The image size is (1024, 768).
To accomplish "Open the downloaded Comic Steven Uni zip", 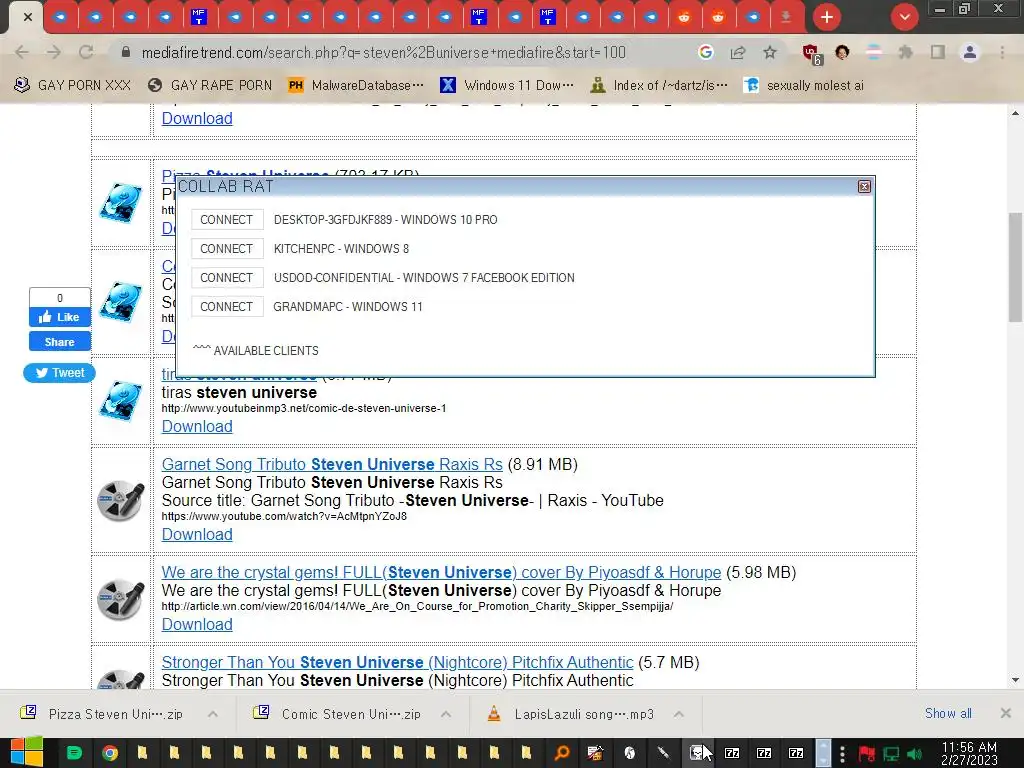I will click(x=337, y=714).
